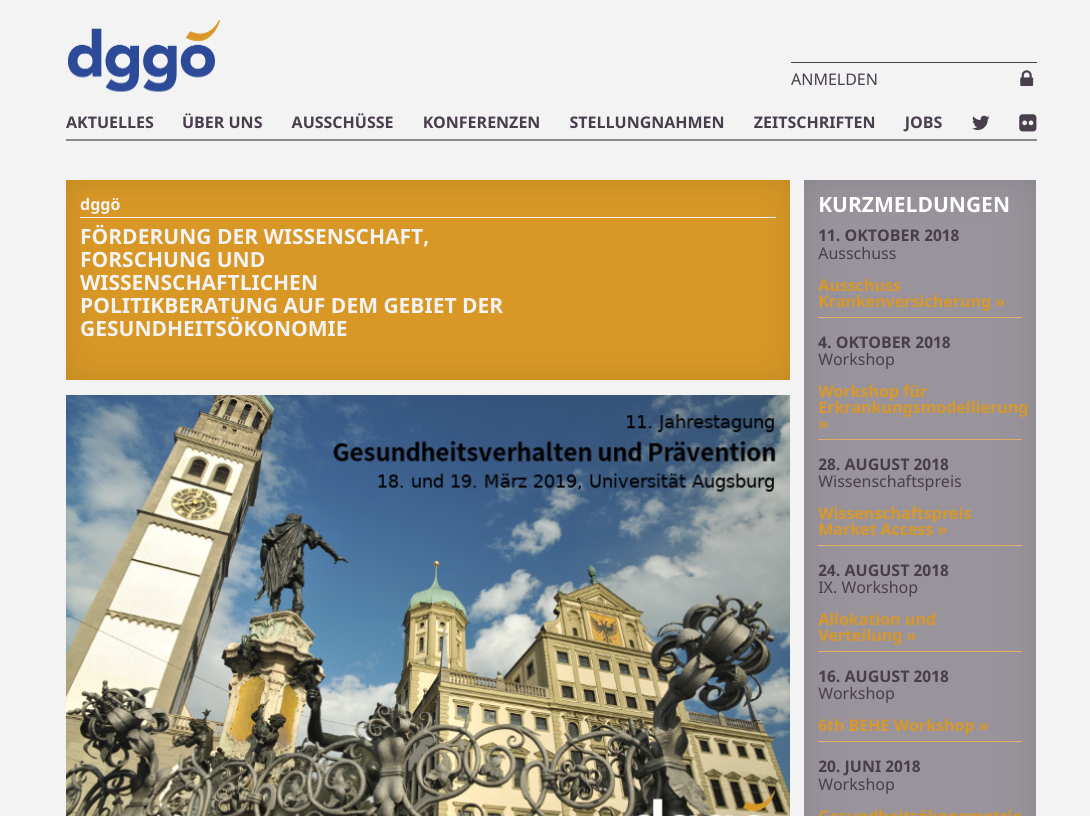The image size is (1090, 816).
Task: Click the Anmelden login link
Action: pos(834,79)
